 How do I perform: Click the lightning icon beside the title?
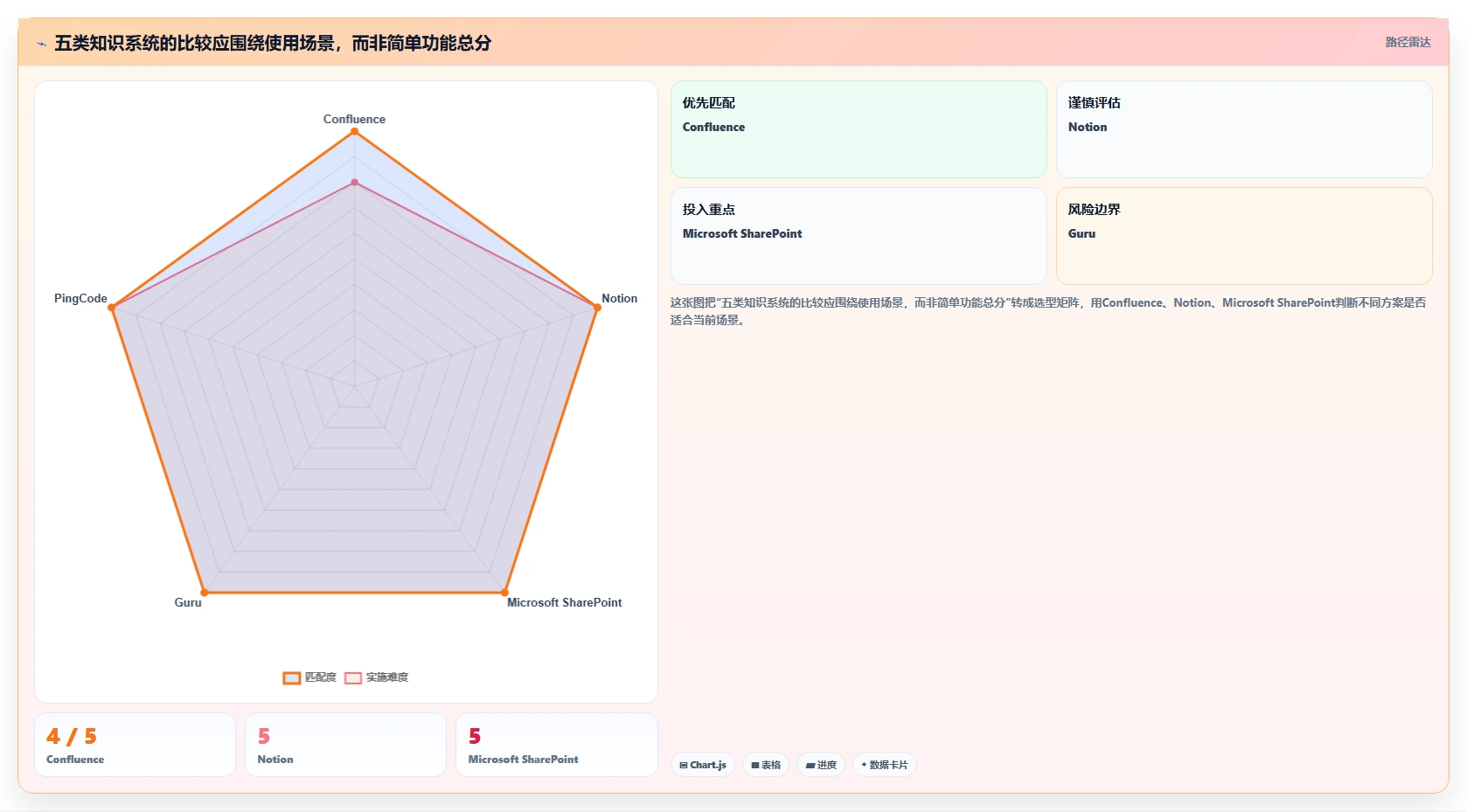point(41,44)
